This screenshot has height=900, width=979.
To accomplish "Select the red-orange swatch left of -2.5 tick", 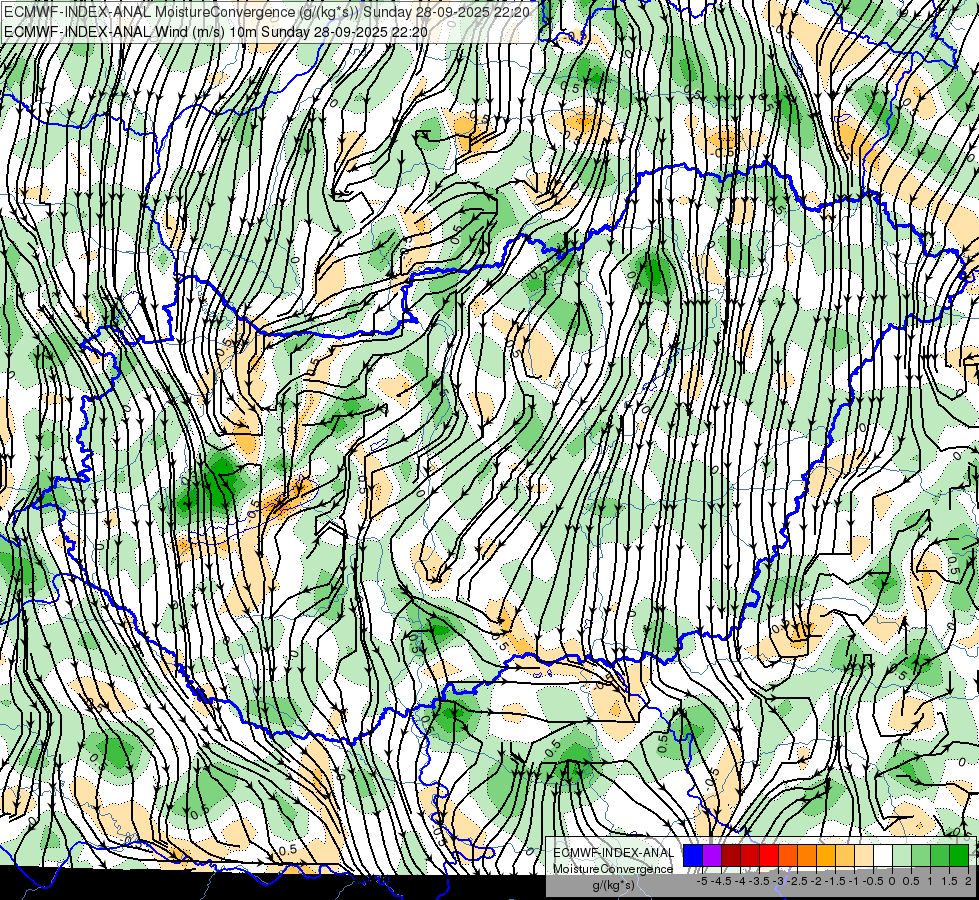I will pyautogui.click(x=788, y=856).
